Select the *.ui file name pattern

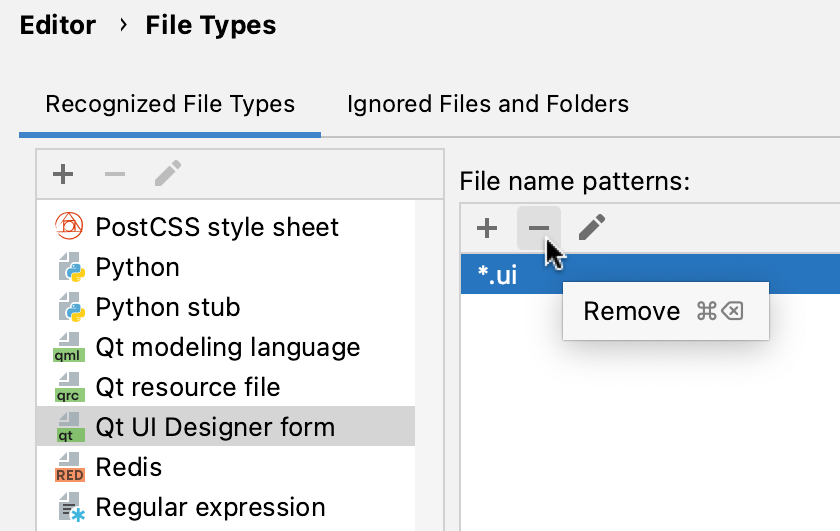498,275
